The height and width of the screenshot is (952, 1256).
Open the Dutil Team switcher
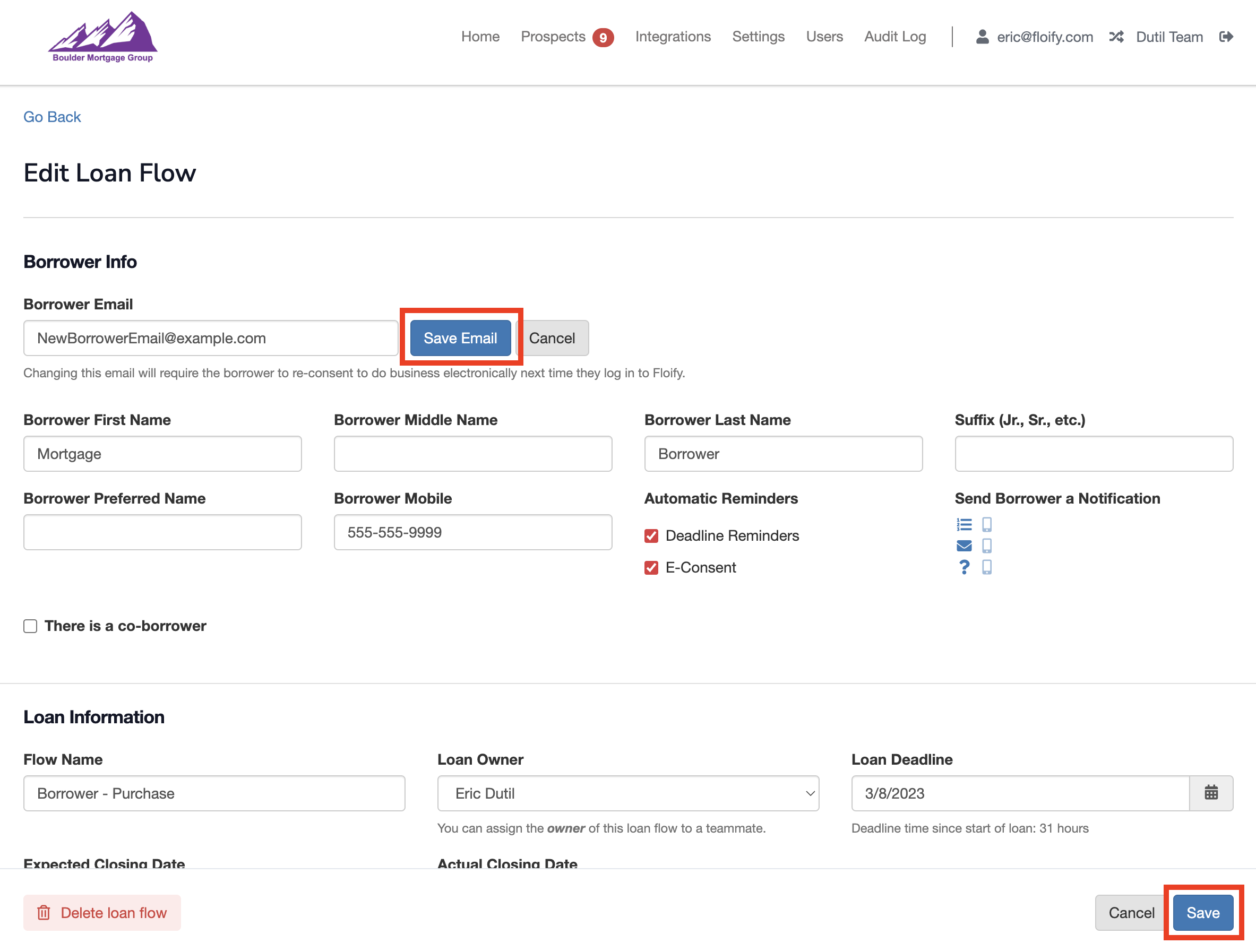point(1169,37)
